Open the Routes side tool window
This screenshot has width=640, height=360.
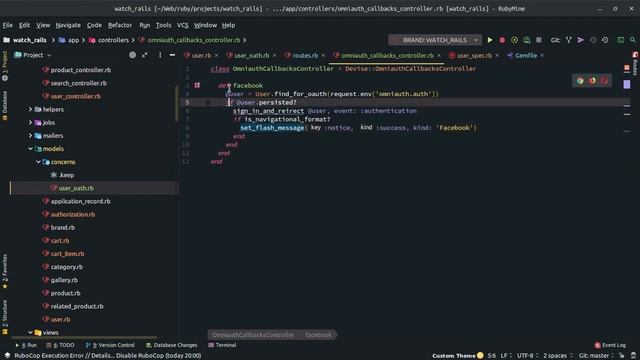(x=635, y=63)
